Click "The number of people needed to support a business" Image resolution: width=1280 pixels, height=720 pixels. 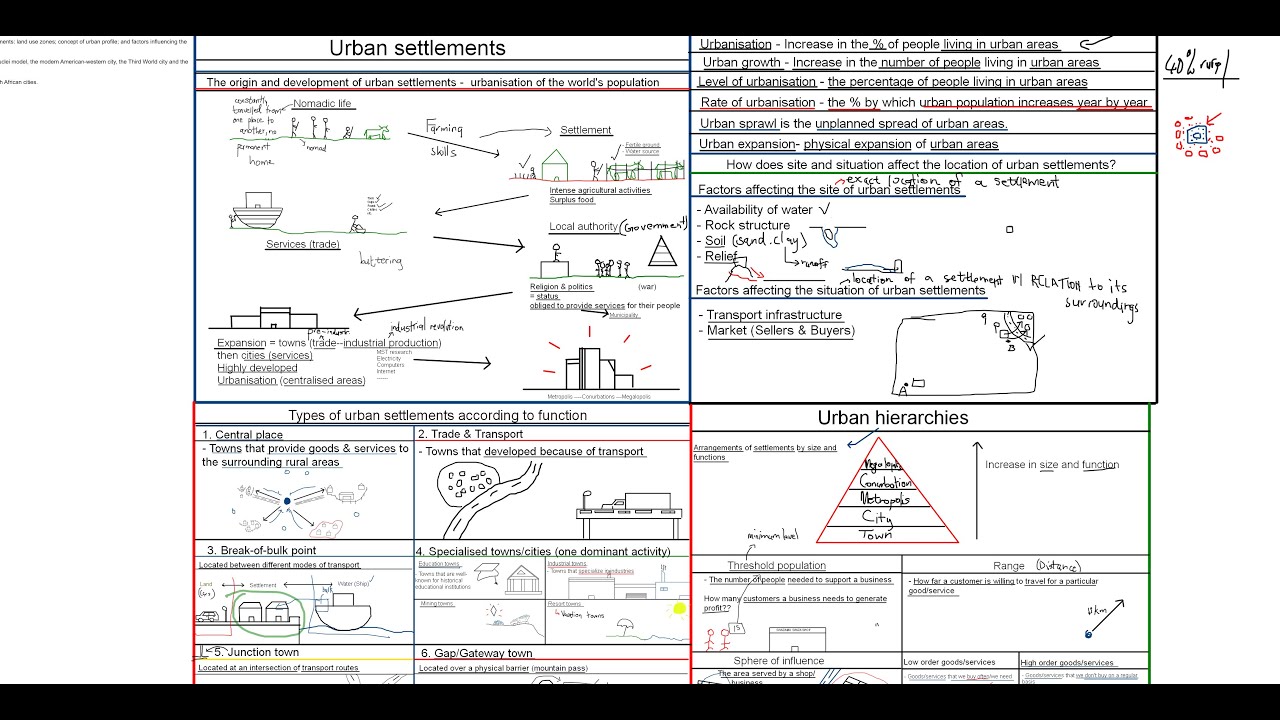[799, 580]
